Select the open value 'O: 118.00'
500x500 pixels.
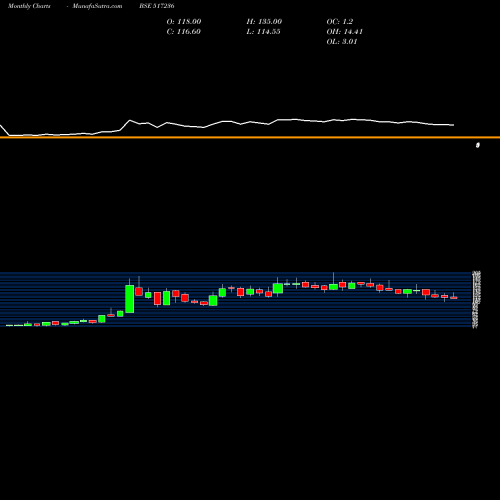pyautogui.click(x=184, y=22)
